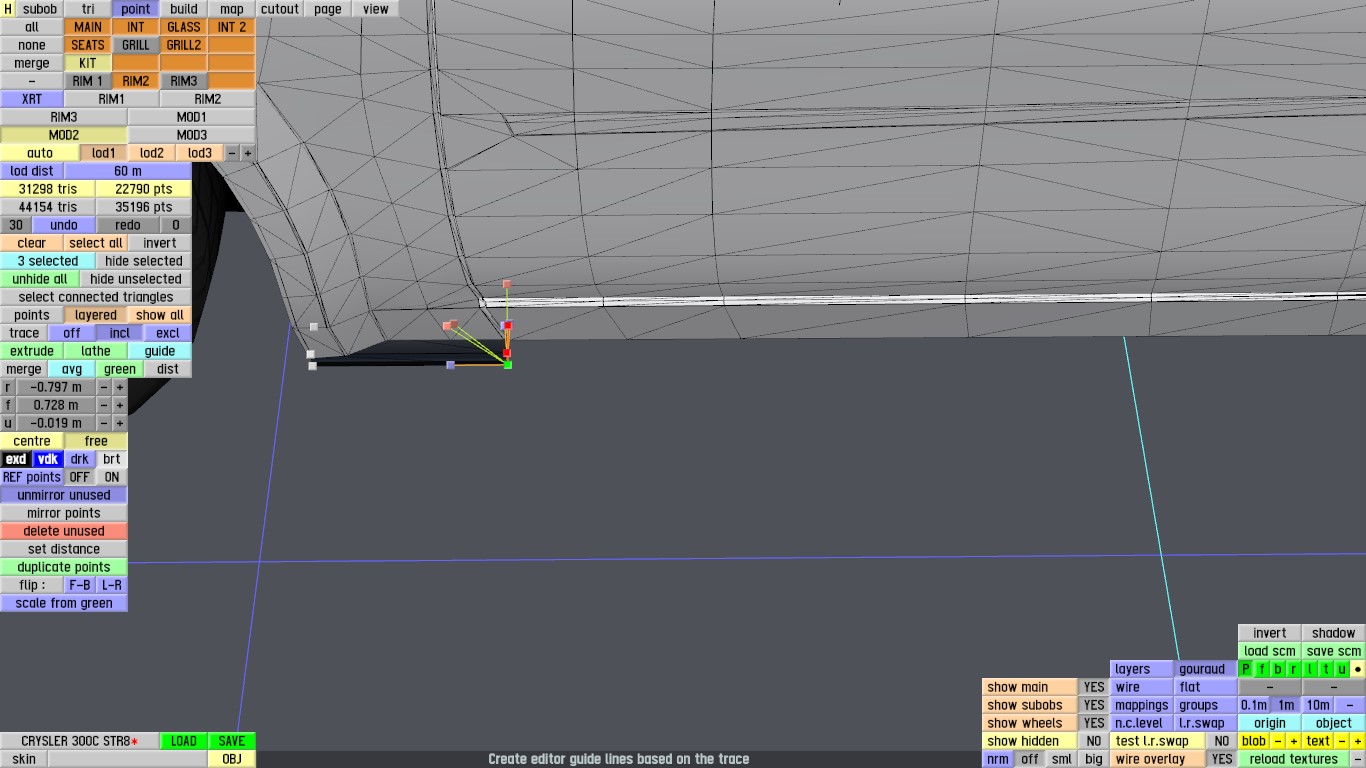Click the green SAVE button

click(232, 741)
